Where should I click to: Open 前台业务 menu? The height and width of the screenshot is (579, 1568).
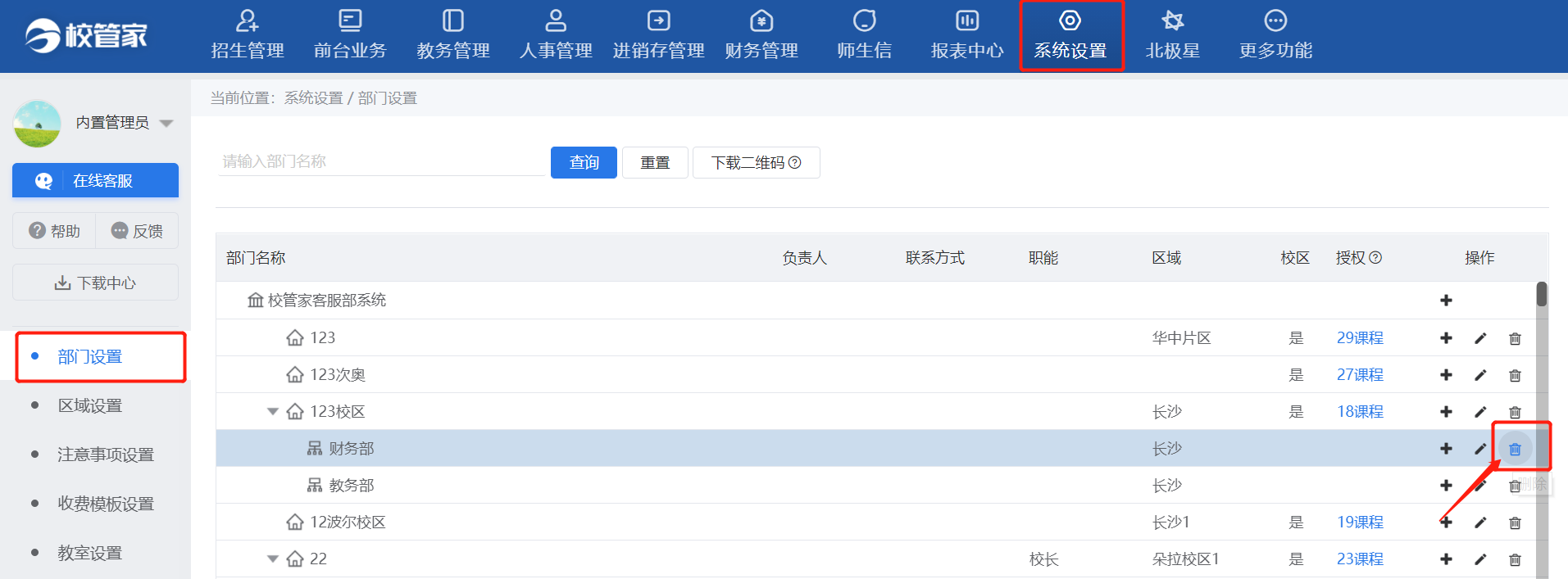[x=350, y=36]
